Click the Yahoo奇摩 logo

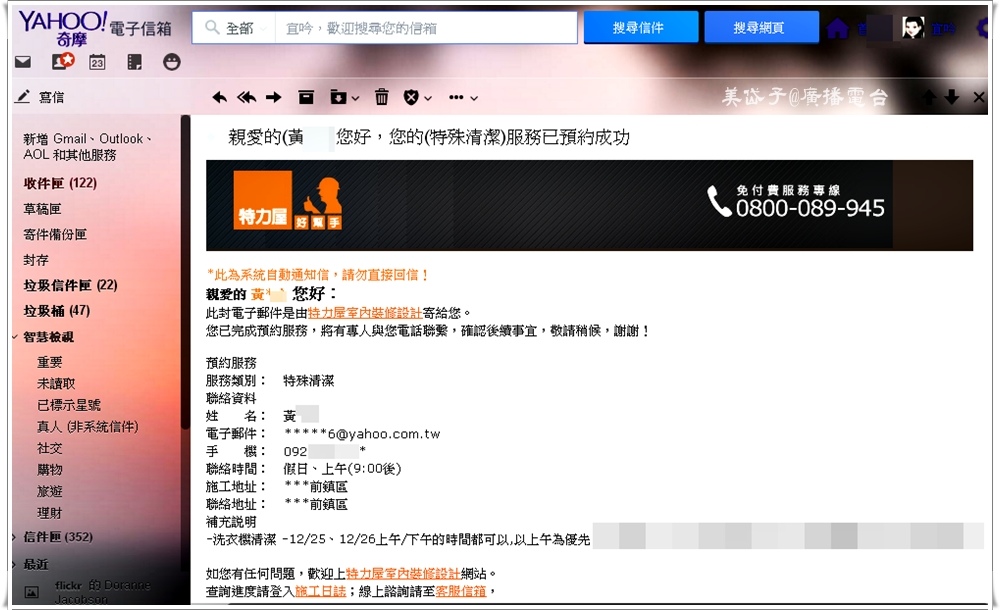[x=62, y=28]
